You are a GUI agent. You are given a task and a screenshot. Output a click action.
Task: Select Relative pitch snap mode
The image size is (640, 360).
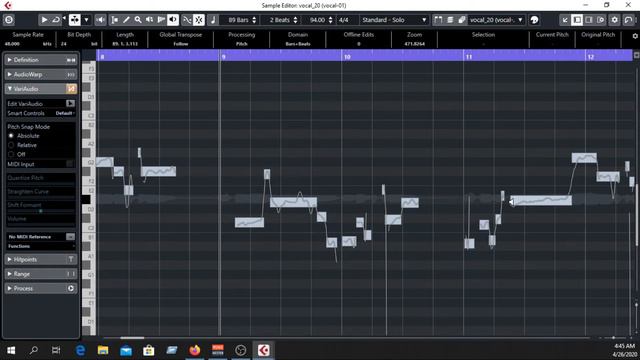coord(11,145)
